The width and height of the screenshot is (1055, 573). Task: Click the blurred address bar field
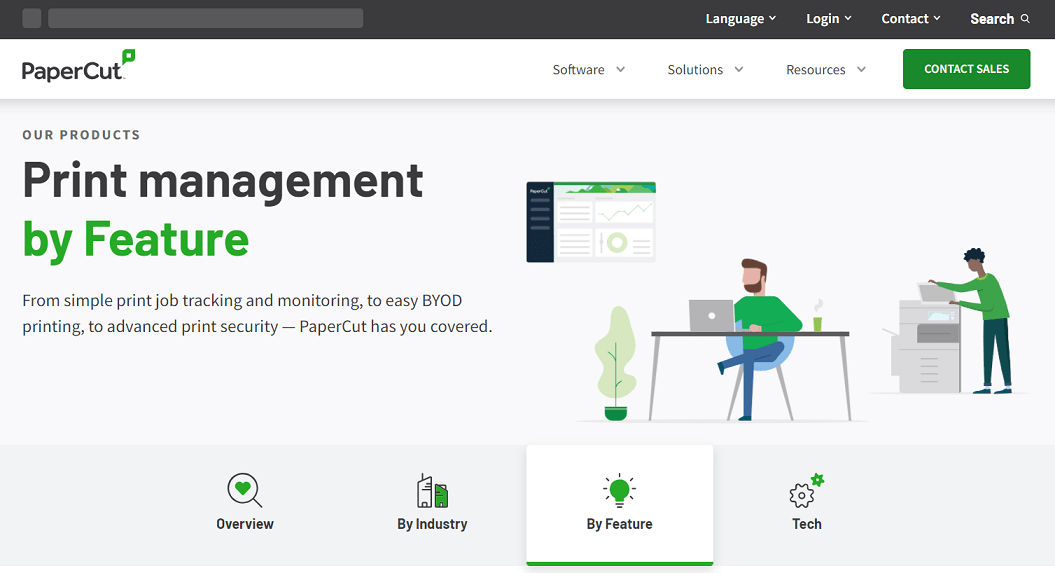pos(205,18)
